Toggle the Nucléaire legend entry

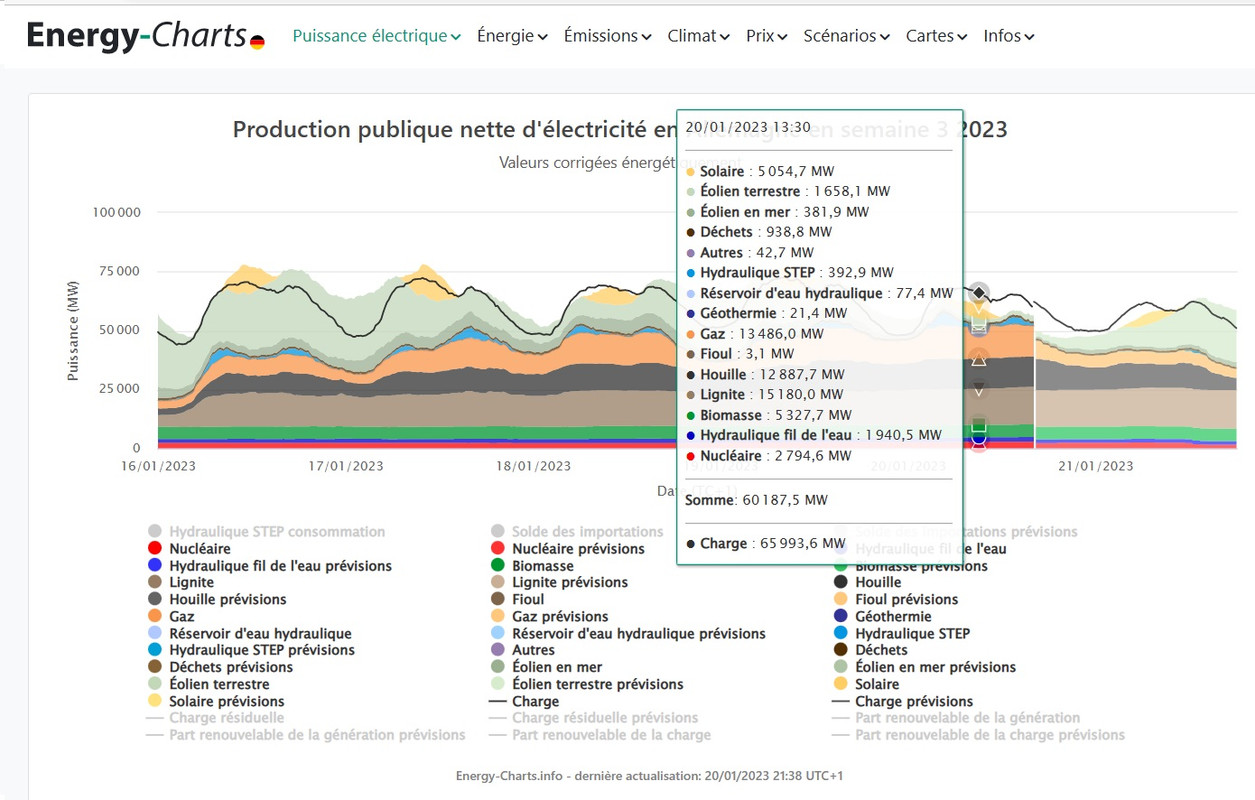pyautogui.click(x=189, y=549)
